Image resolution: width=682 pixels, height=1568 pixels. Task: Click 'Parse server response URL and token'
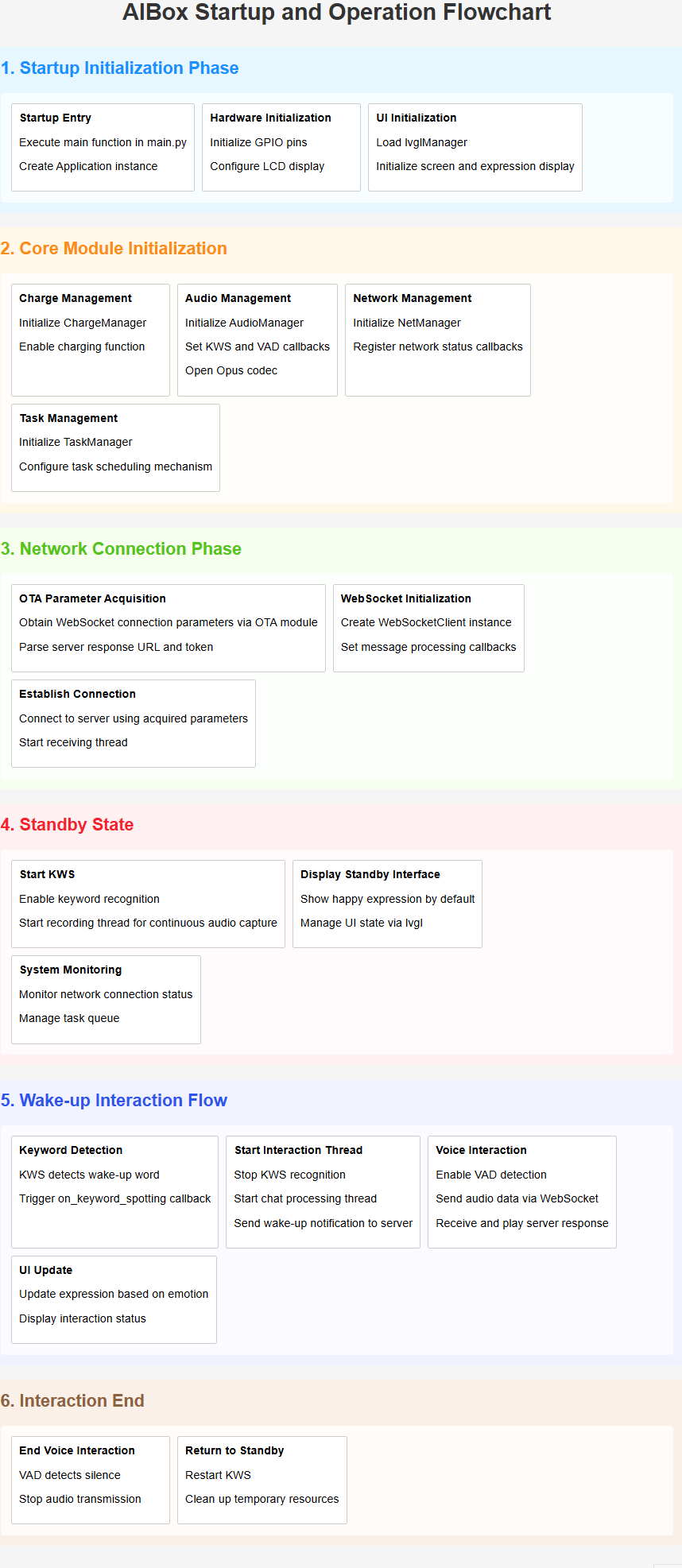[116, 647]
